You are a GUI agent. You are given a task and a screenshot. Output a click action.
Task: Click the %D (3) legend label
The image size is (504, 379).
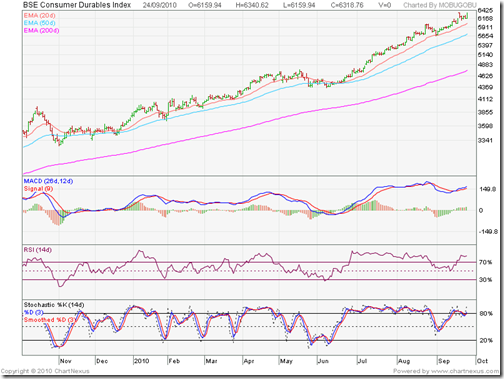click(x=34, y=312)
